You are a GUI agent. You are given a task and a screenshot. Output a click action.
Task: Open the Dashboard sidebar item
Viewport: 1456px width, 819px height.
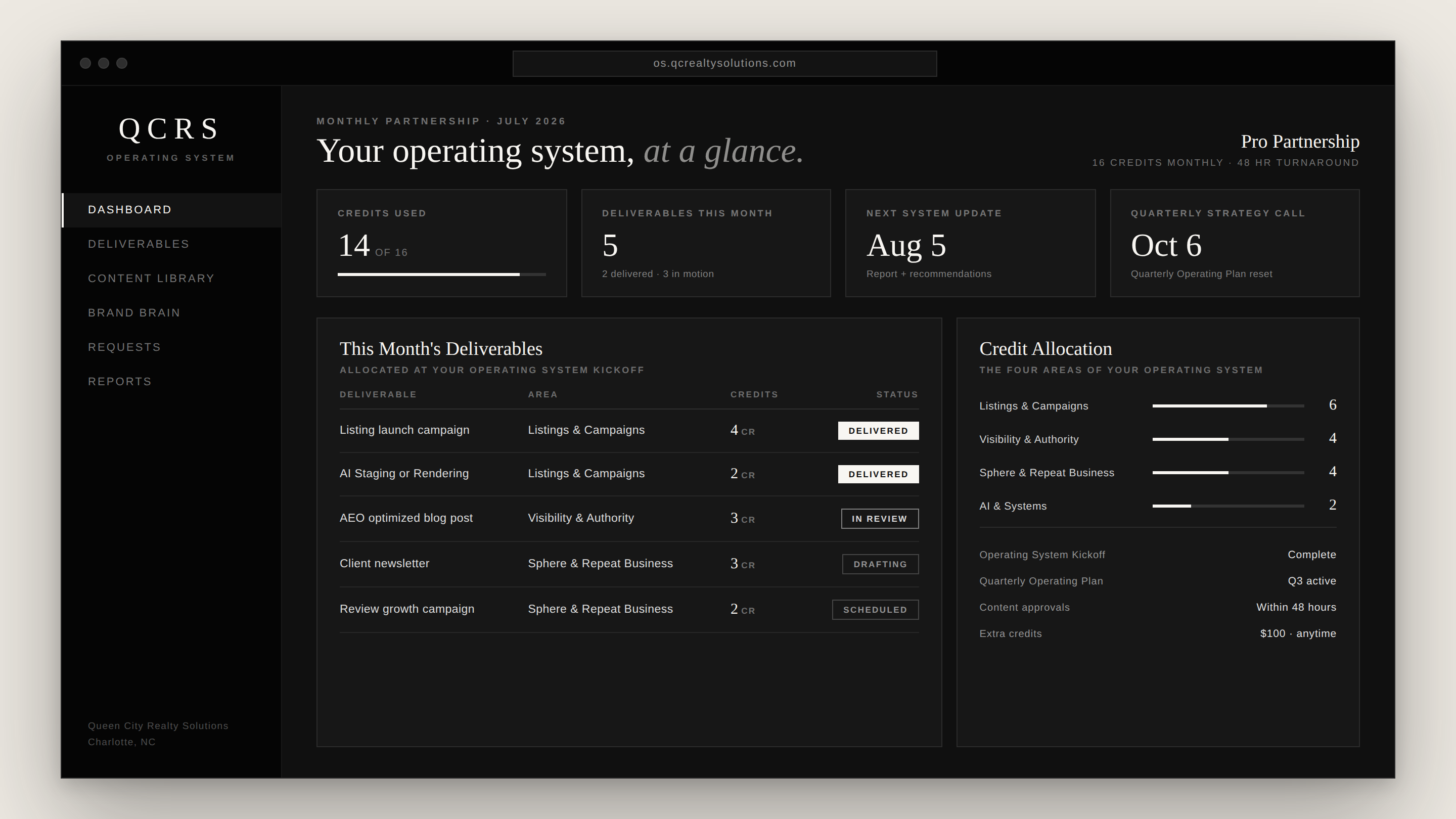tap(171, 210)
